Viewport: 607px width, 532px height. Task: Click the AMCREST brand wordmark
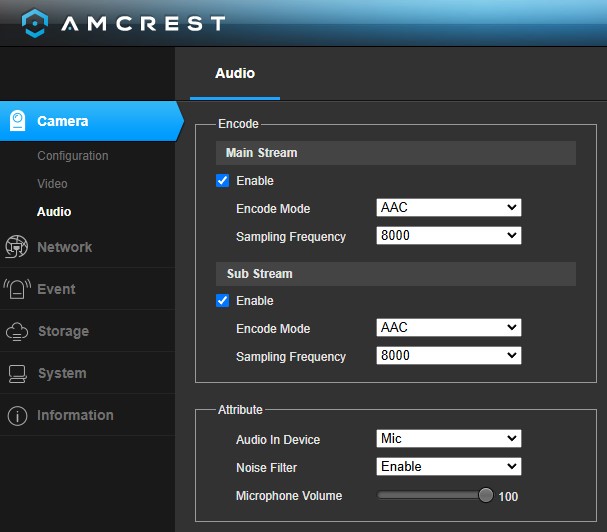[x=143, y=23]
